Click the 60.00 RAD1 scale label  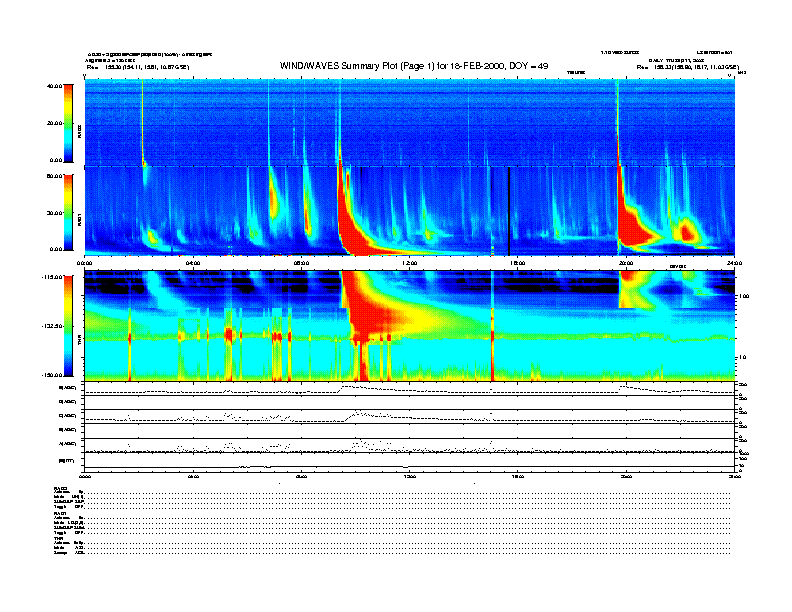tap(54, 176)
